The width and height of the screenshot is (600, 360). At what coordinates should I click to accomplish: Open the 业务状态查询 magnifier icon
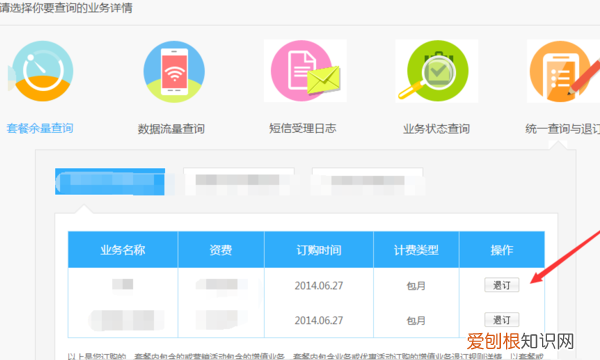(x=436, y=71)
